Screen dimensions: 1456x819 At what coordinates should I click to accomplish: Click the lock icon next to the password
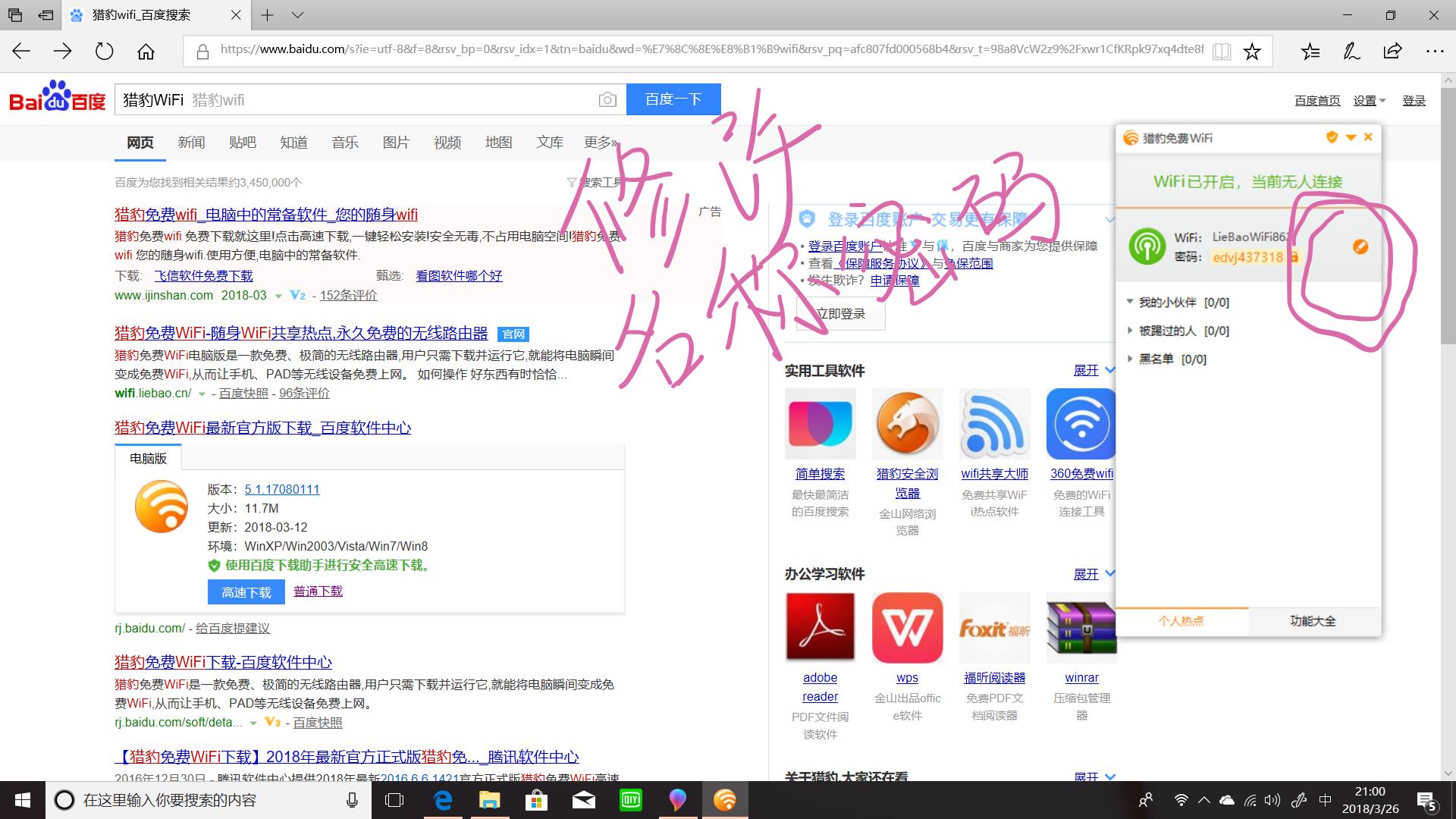[1294, 257]
